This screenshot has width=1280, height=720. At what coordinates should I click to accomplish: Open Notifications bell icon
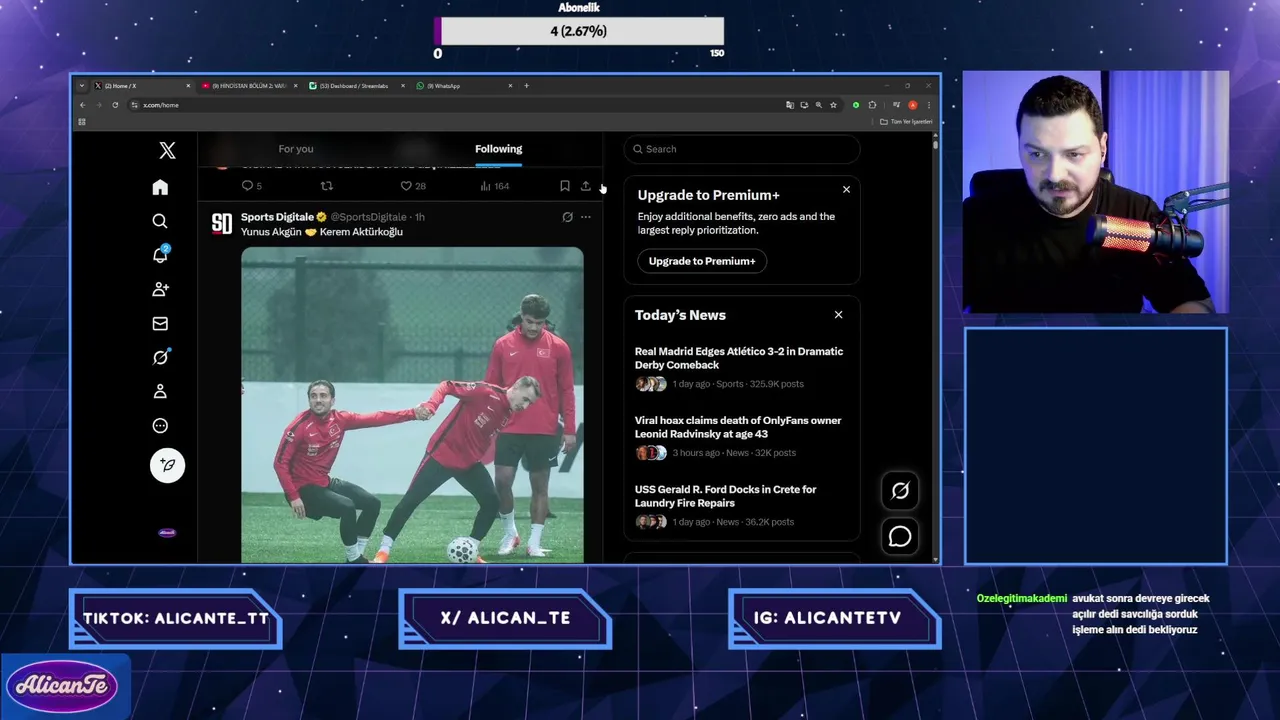coord(160,255)
